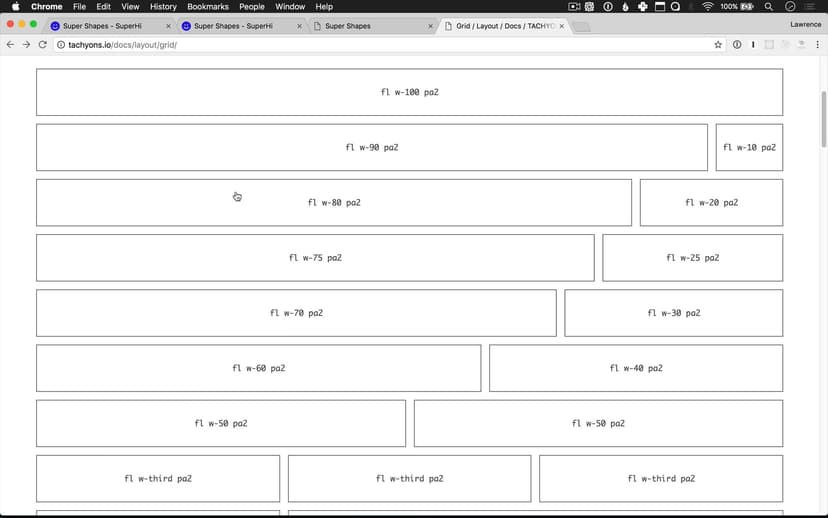Bookmark this page with the star icon
The height and width of the screenshot is (518, 828).
[x=718, y=45]
